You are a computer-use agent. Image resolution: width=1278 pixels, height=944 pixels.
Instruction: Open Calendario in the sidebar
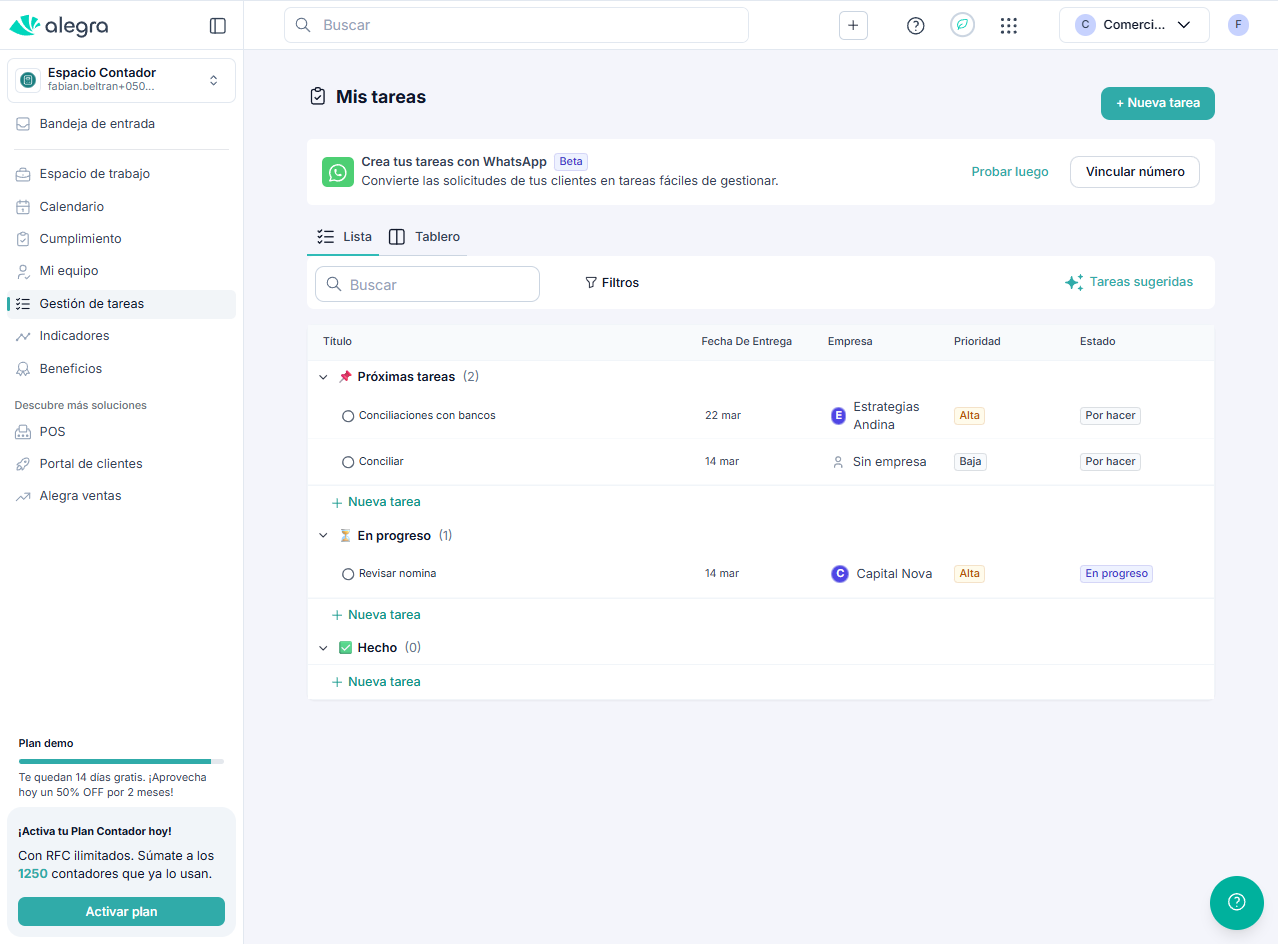click(71, 207)
